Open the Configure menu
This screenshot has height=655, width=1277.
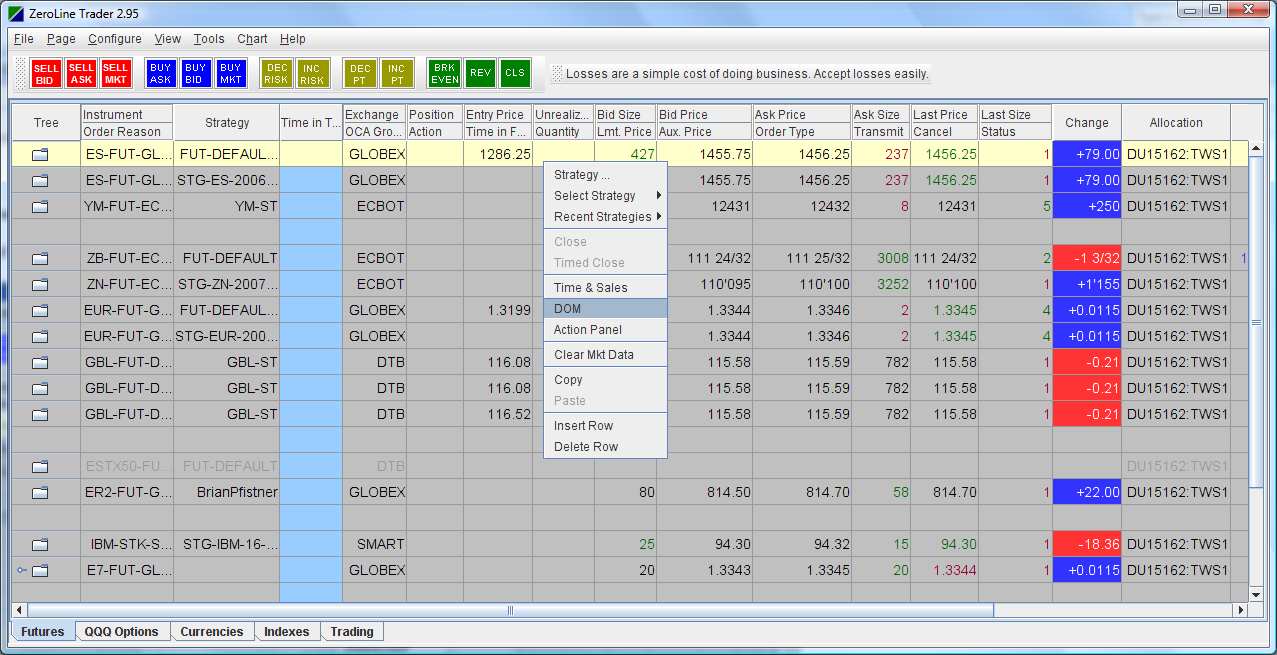coord(115,39)
